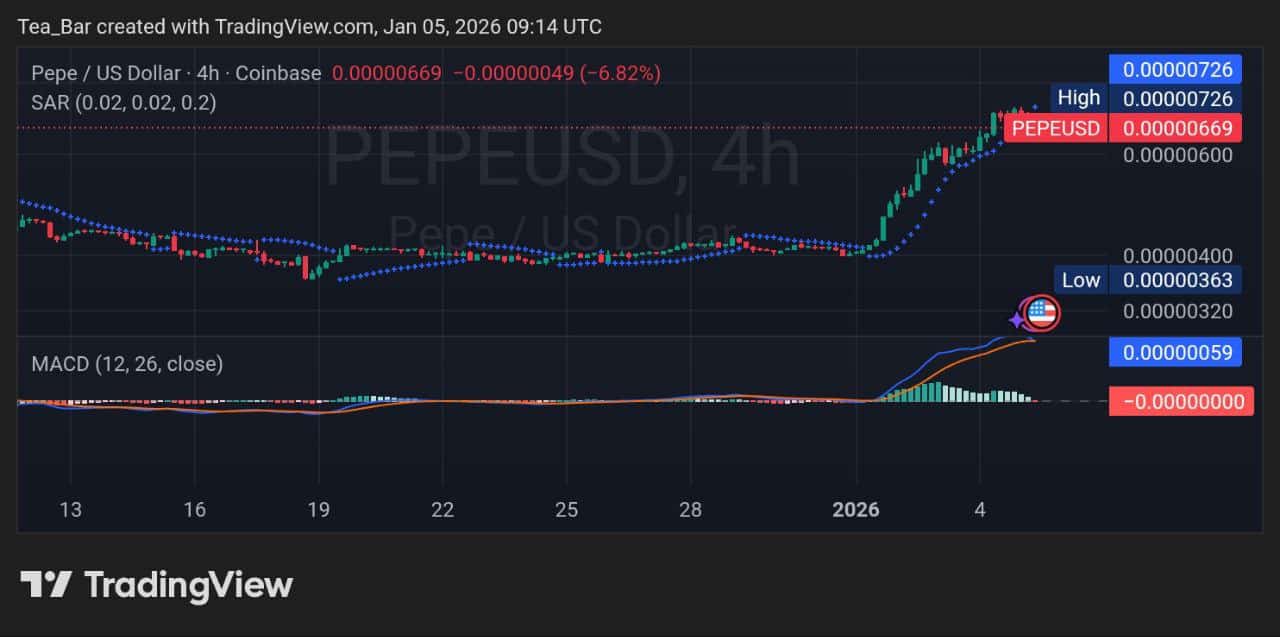Click the US flag event marker on the chart
Viewport: 1280px width, 637px height.
(1042, 312)
